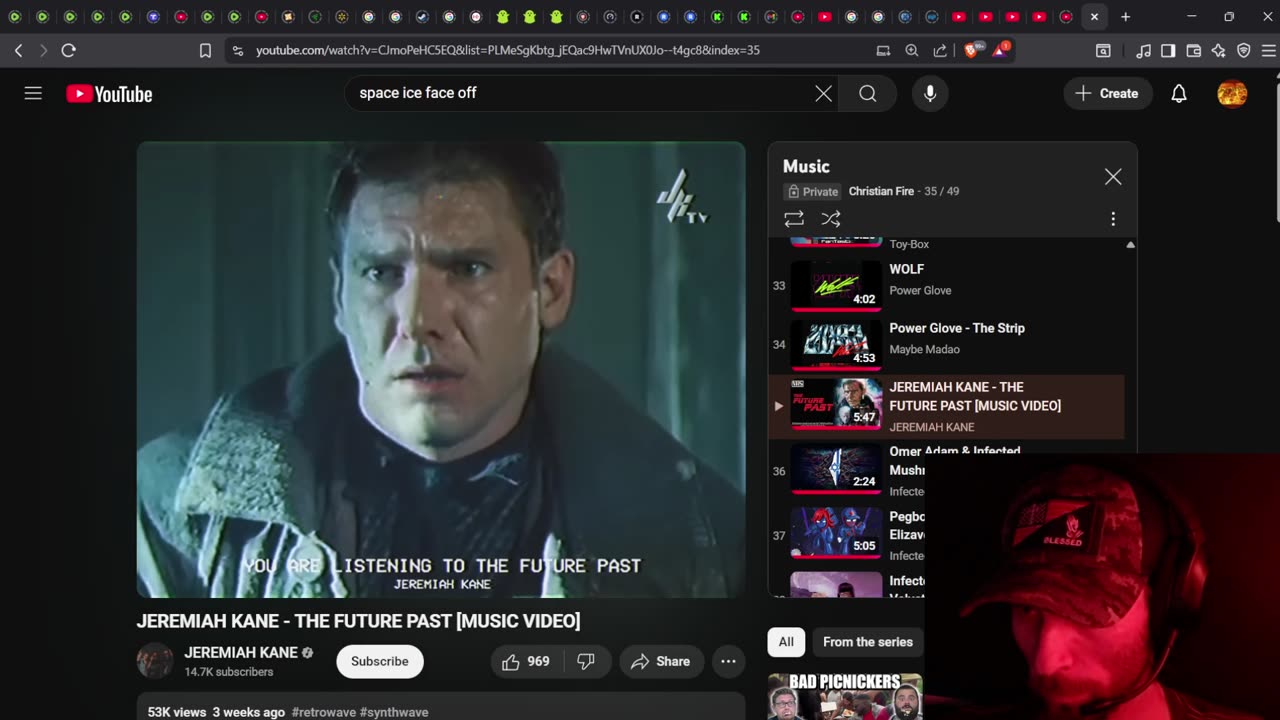Toggle shuffle playlist in the Music panel
Viewport: 1280px width, 720px height.
coord(830,219)
